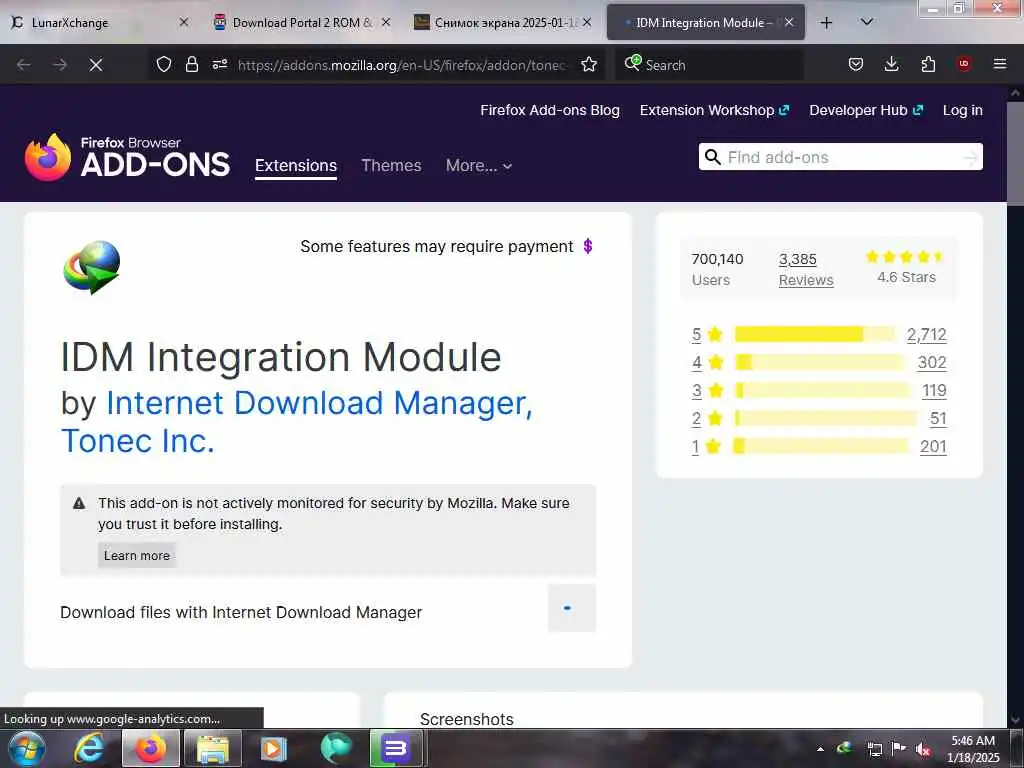Click the purple dollar payment icon

coord(588,246)
